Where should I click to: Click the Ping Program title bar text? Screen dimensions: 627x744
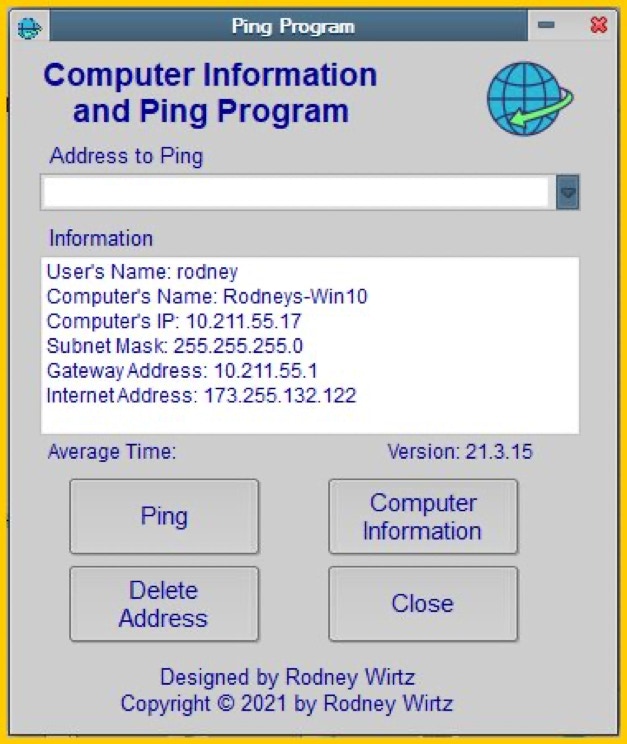coord(293,26)
